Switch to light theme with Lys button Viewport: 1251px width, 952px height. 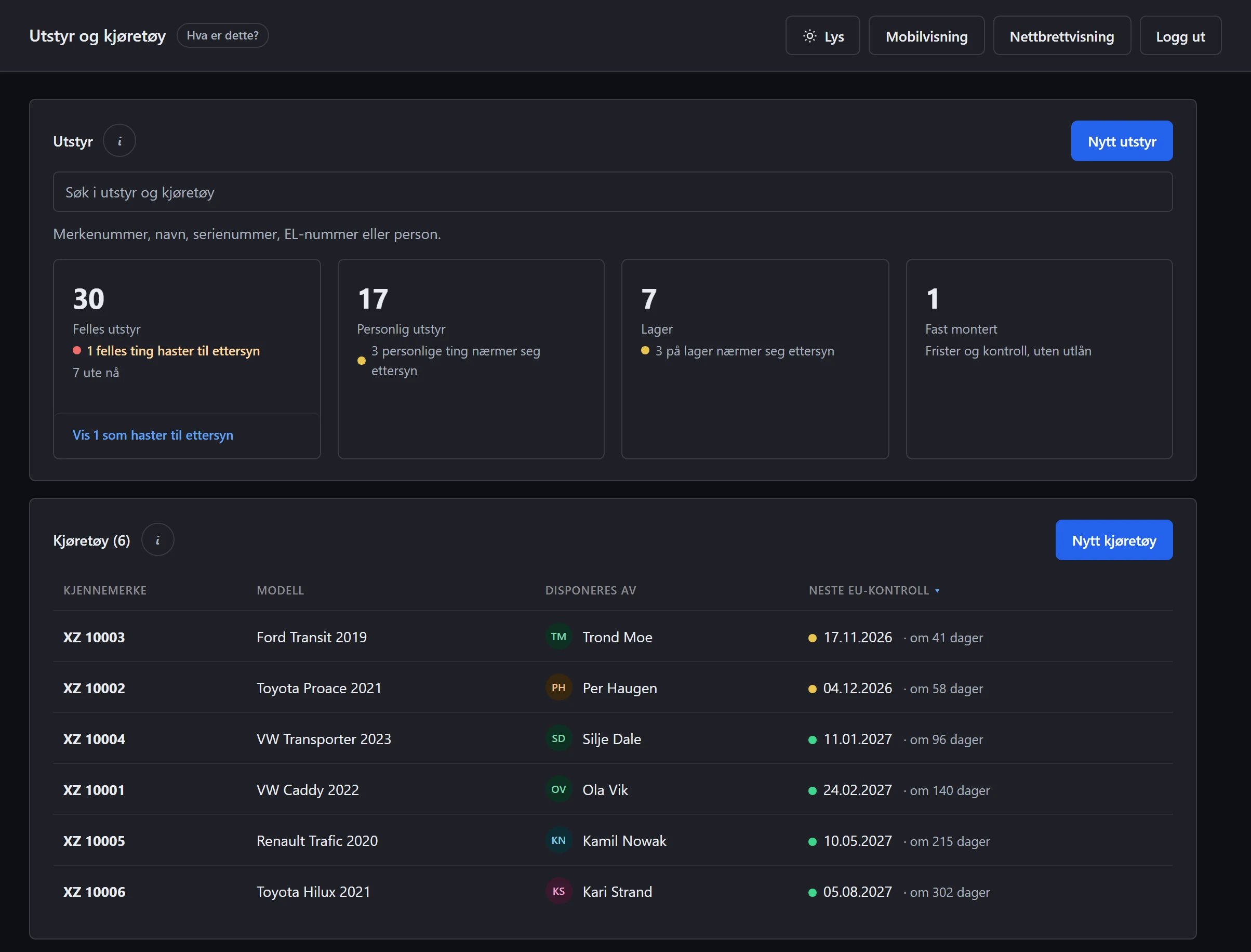point(823,36)
